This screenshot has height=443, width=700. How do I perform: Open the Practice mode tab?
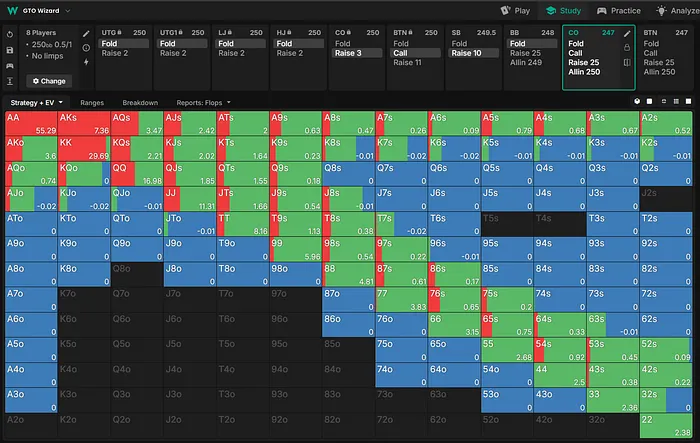tap(620, 10)
